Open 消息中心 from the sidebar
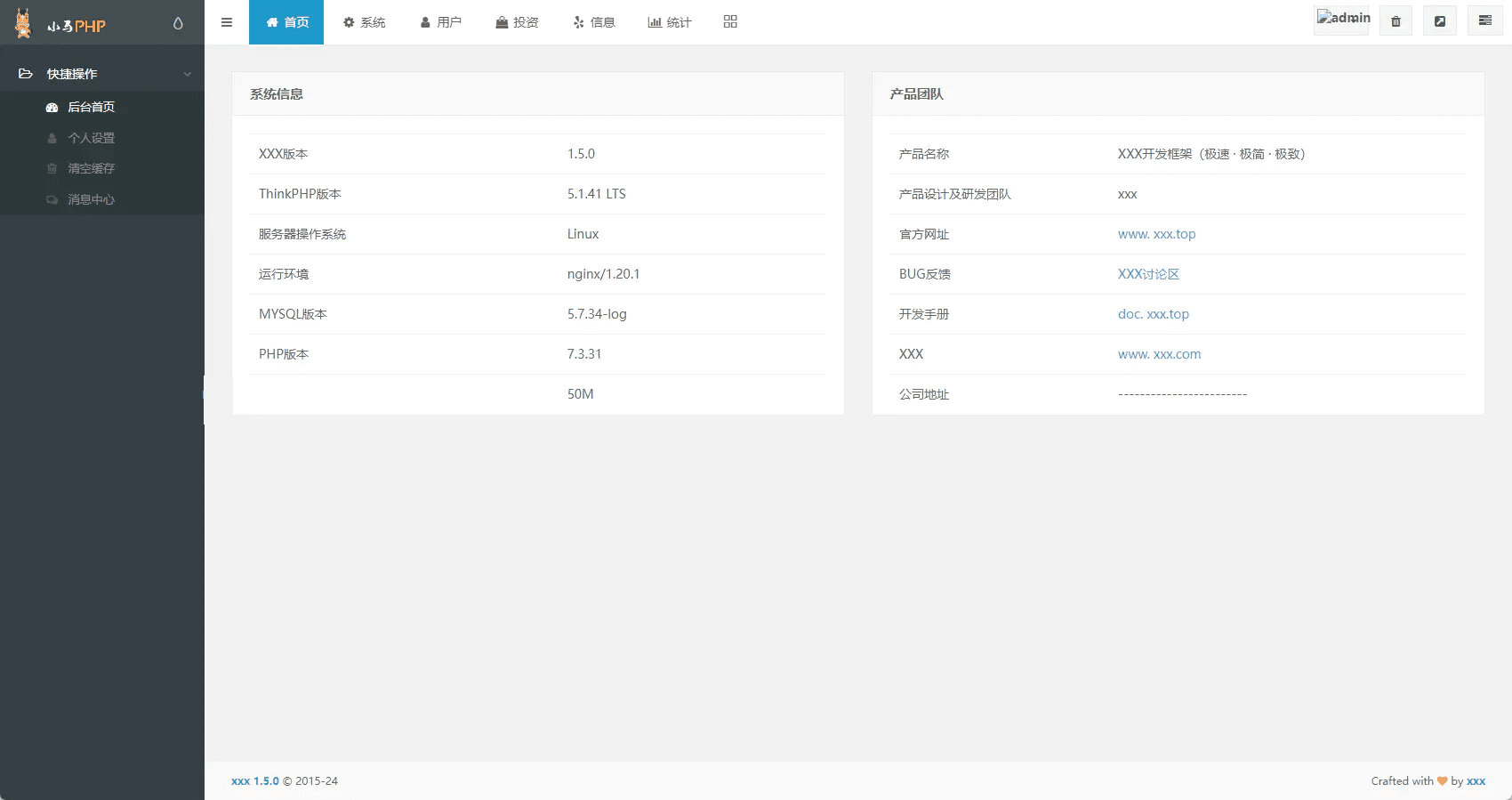This screenshot has height=800, width=1512. pyautogui.click(x=91, y=199)
